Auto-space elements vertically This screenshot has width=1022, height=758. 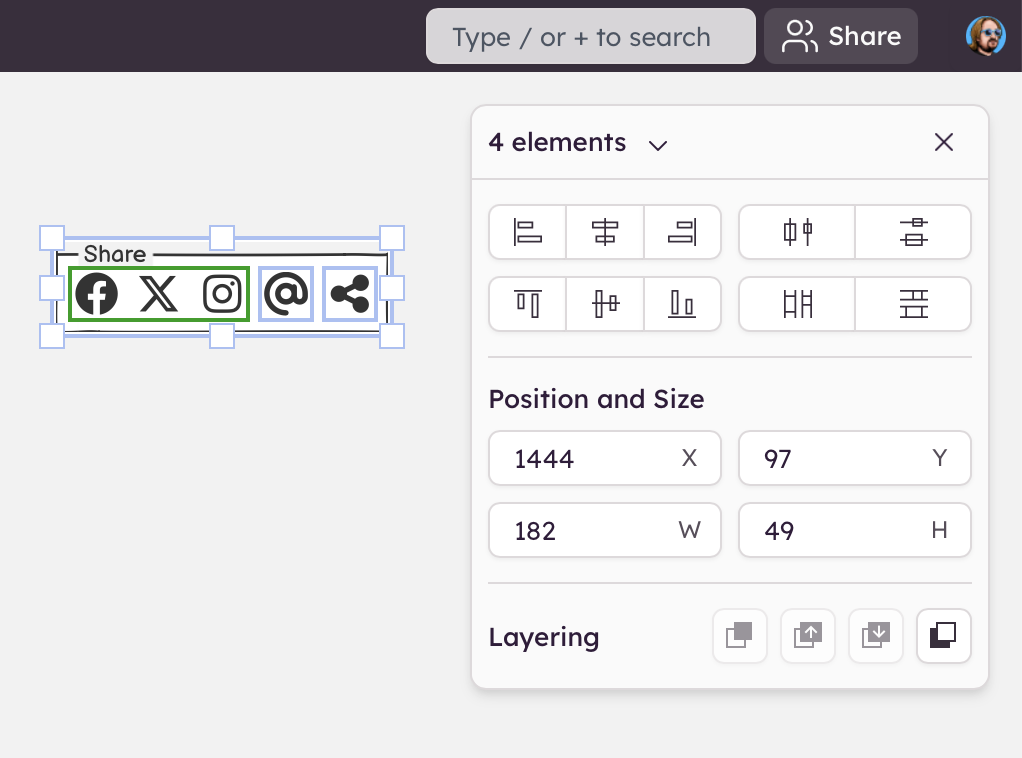click(913, 304)
